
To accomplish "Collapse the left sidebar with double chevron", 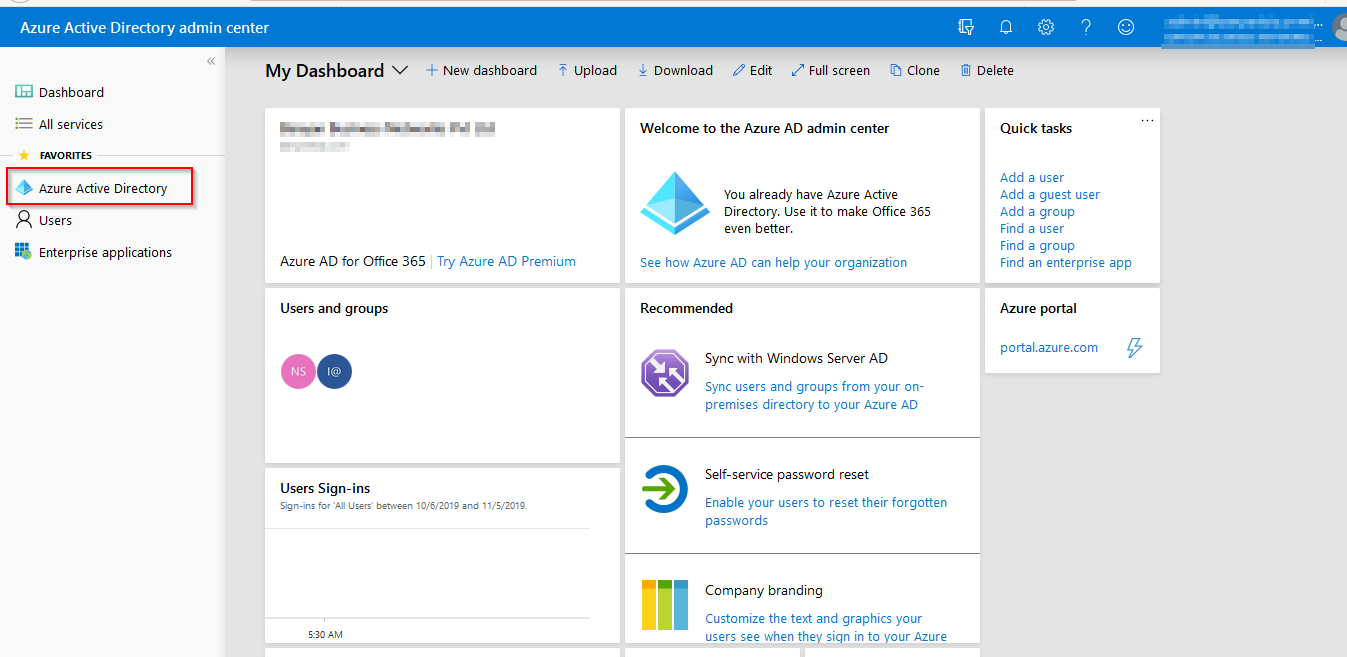I will tap(211, 62).
